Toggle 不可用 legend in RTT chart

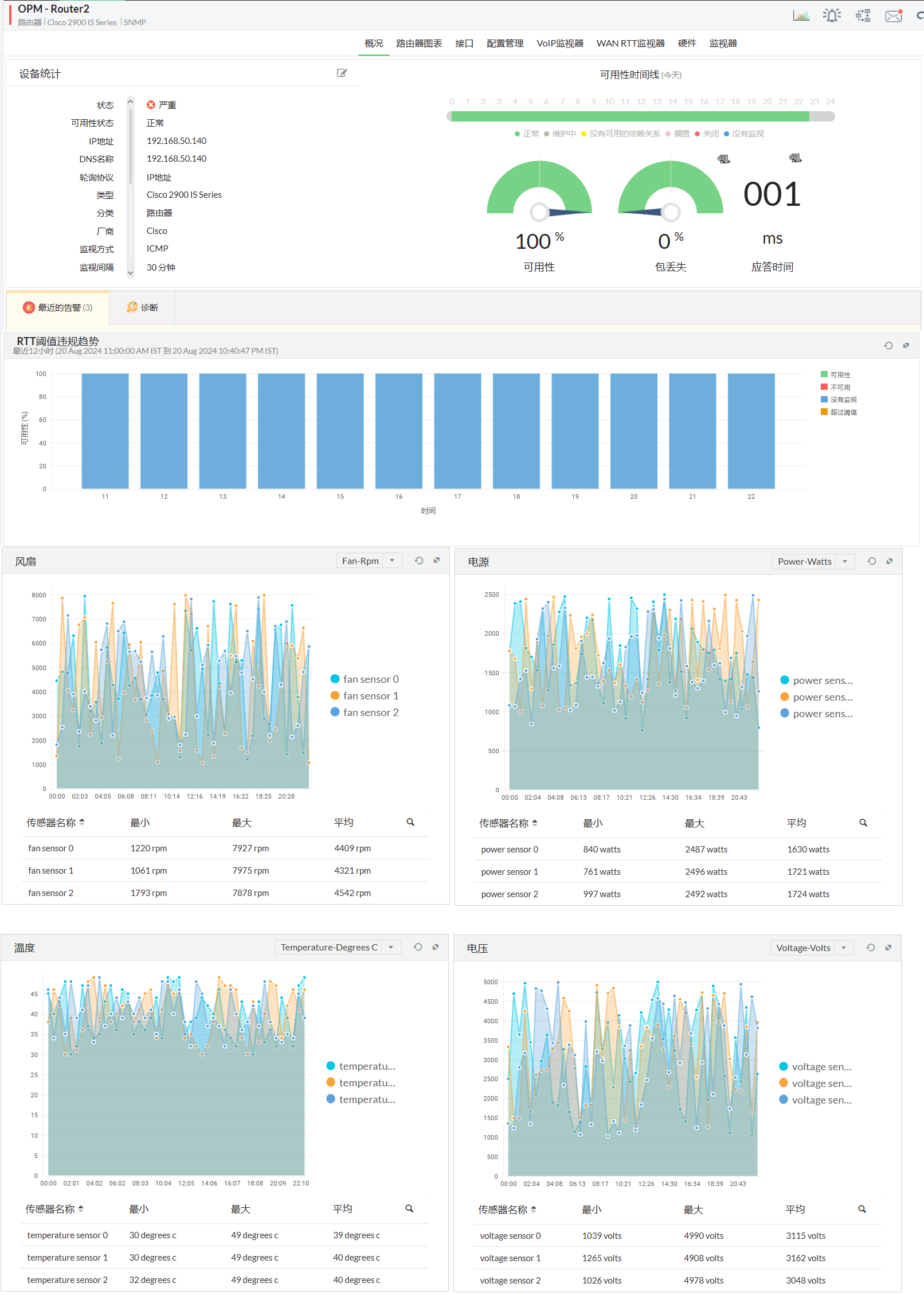coord(836,387)
